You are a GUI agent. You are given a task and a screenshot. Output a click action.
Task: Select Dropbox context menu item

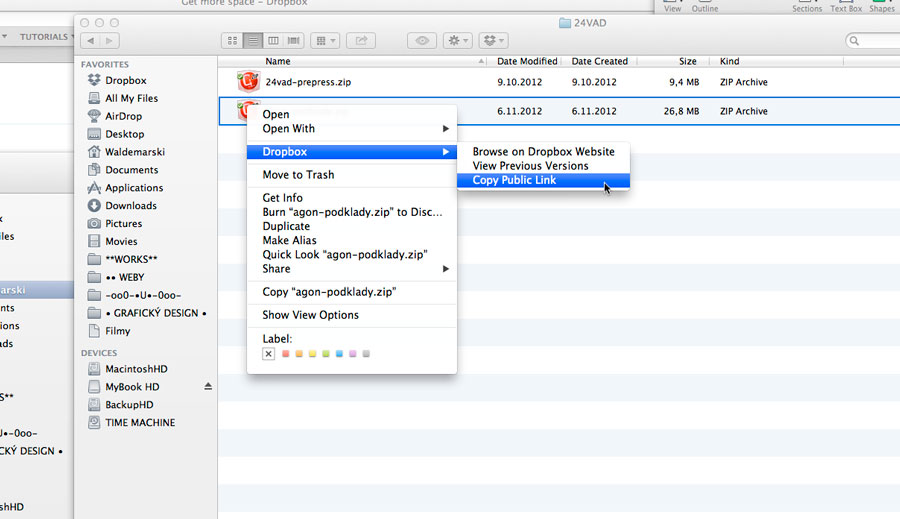(352, 152)
